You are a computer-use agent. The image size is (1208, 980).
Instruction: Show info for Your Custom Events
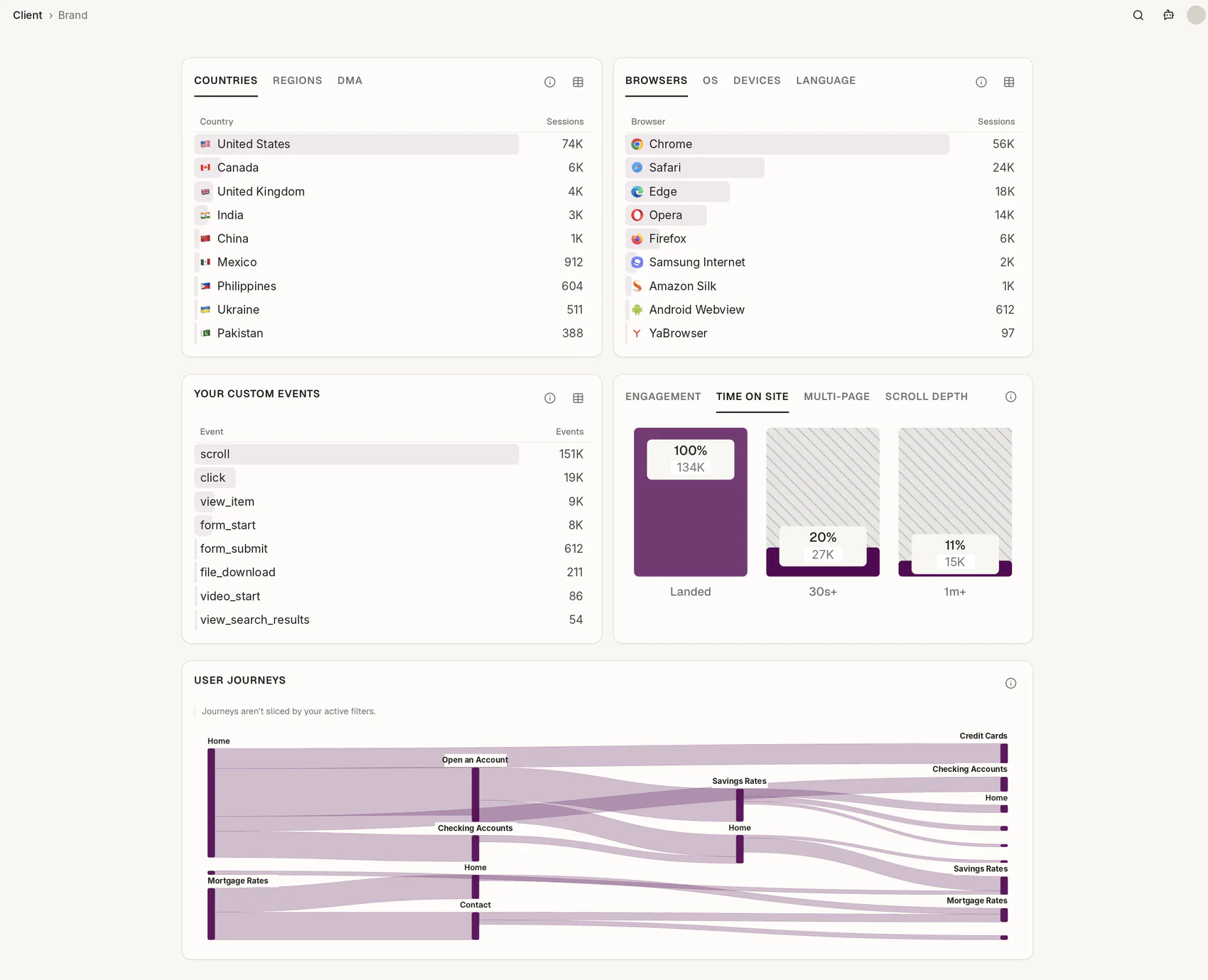click(550, 398)
